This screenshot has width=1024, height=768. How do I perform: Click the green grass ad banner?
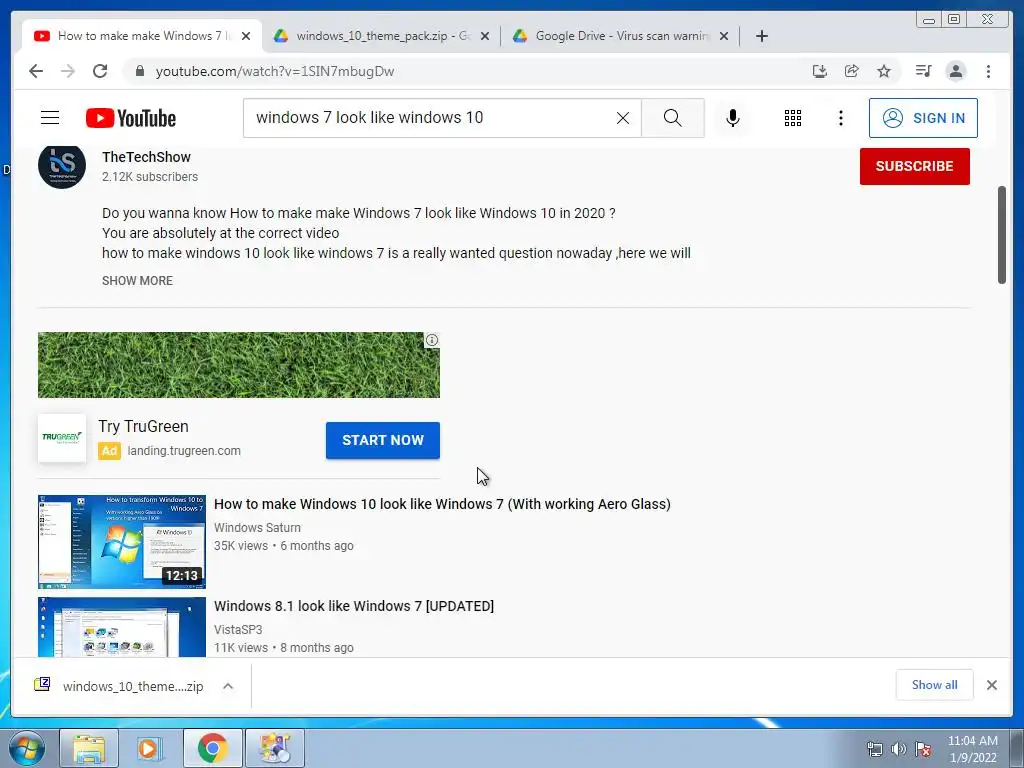(239, 365)
